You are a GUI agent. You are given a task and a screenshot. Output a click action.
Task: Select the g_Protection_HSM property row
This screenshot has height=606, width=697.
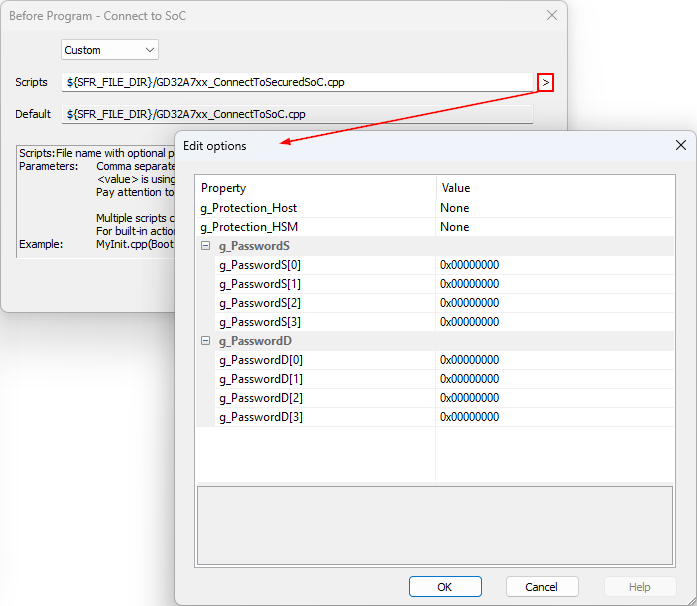coord(249,227)
